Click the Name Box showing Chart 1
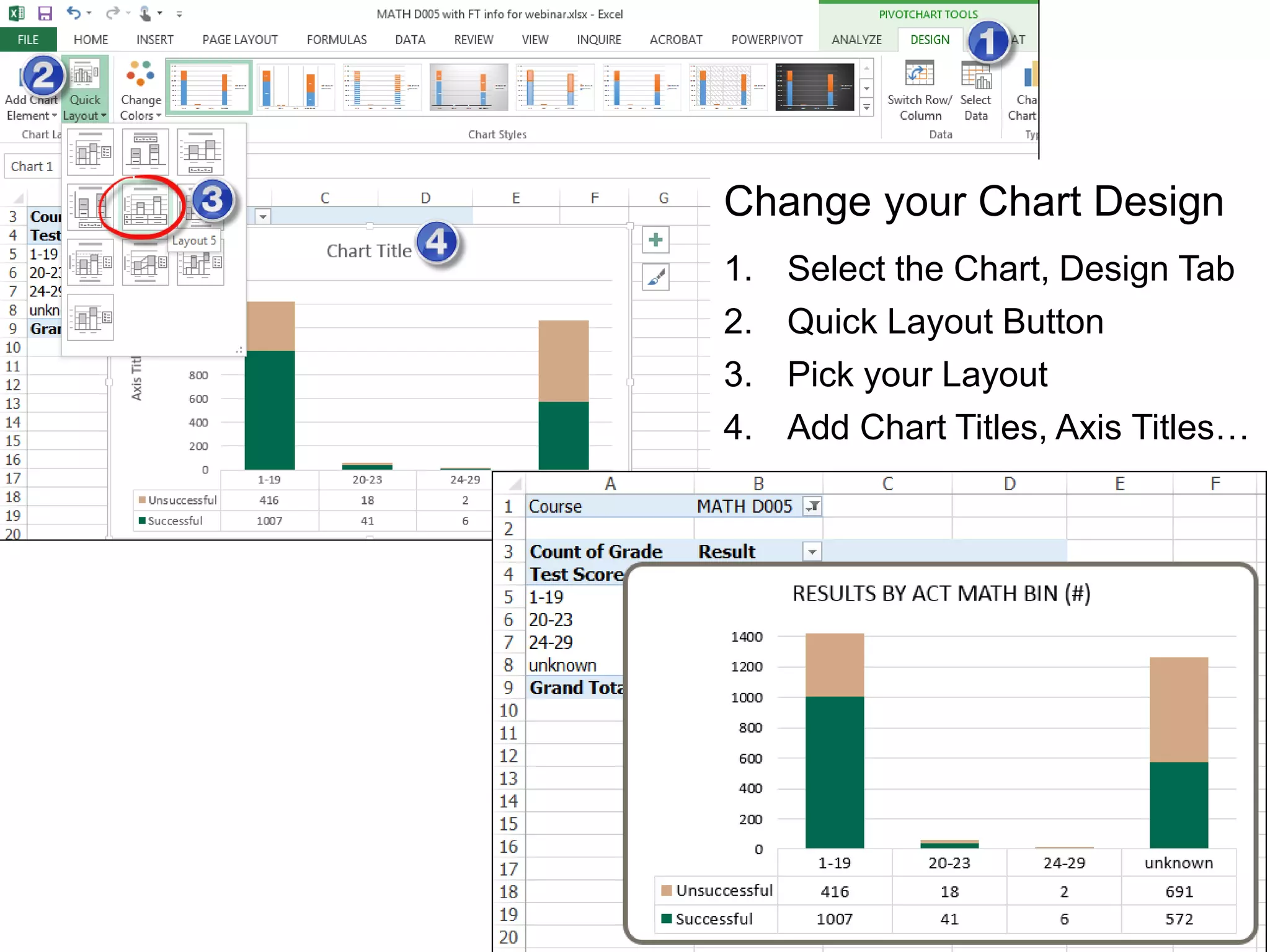Viewport: 1270px width, 952px height. point(32,167)
